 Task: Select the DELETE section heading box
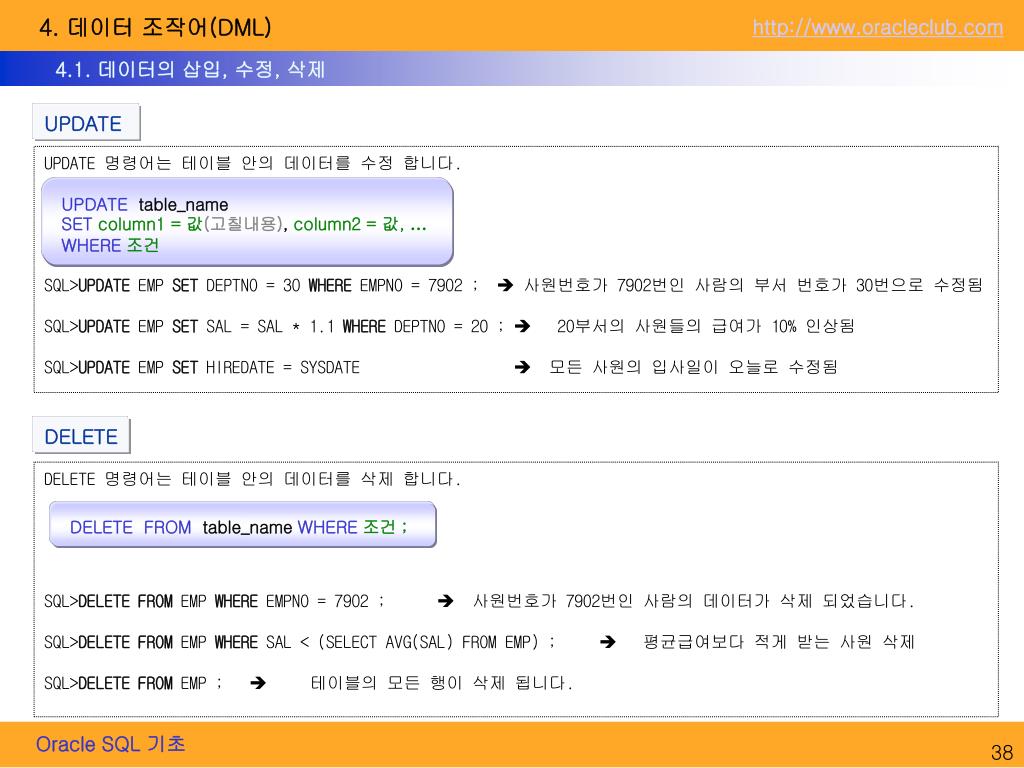(81, 436)
